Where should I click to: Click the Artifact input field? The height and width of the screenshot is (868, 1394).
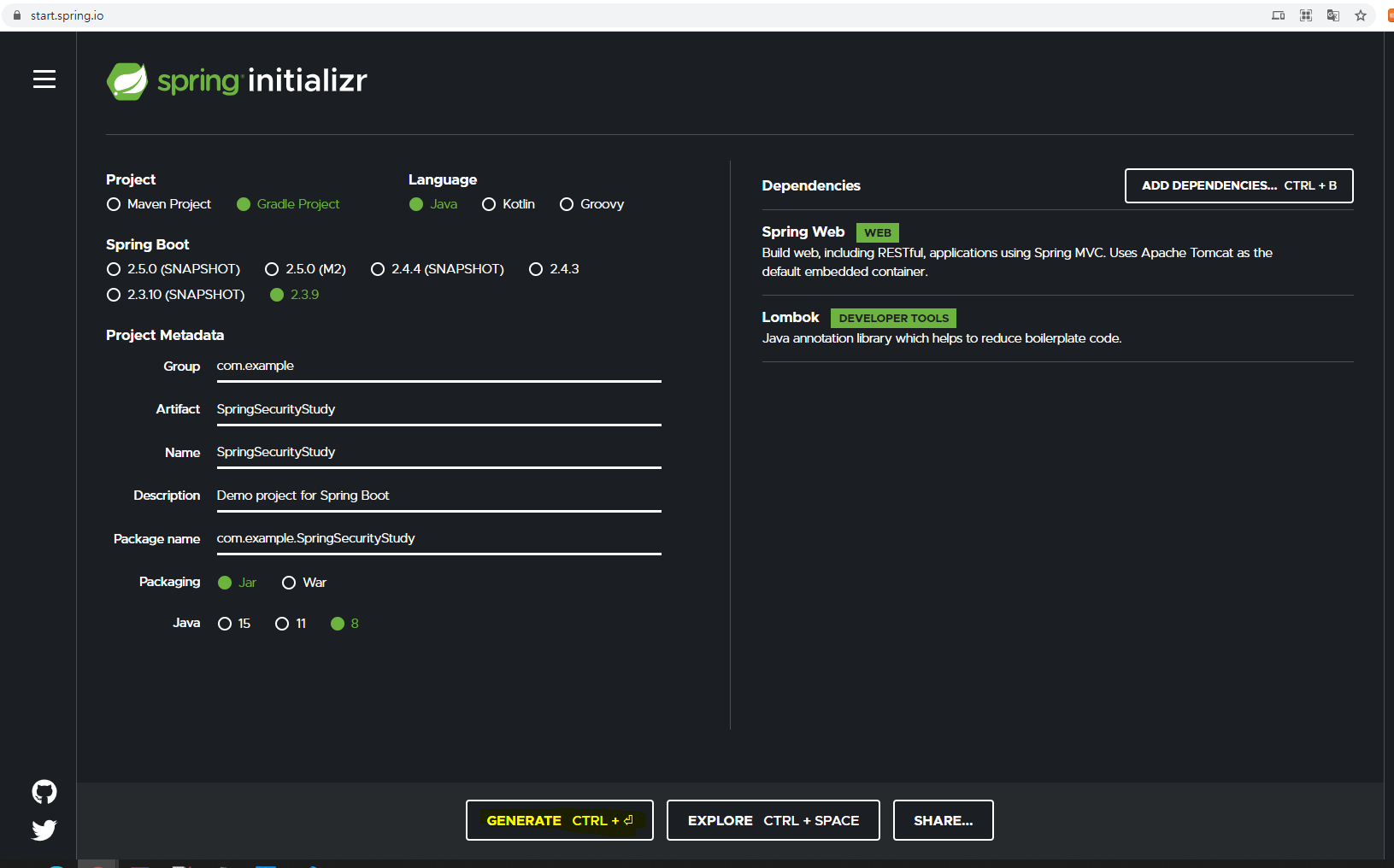438,409
